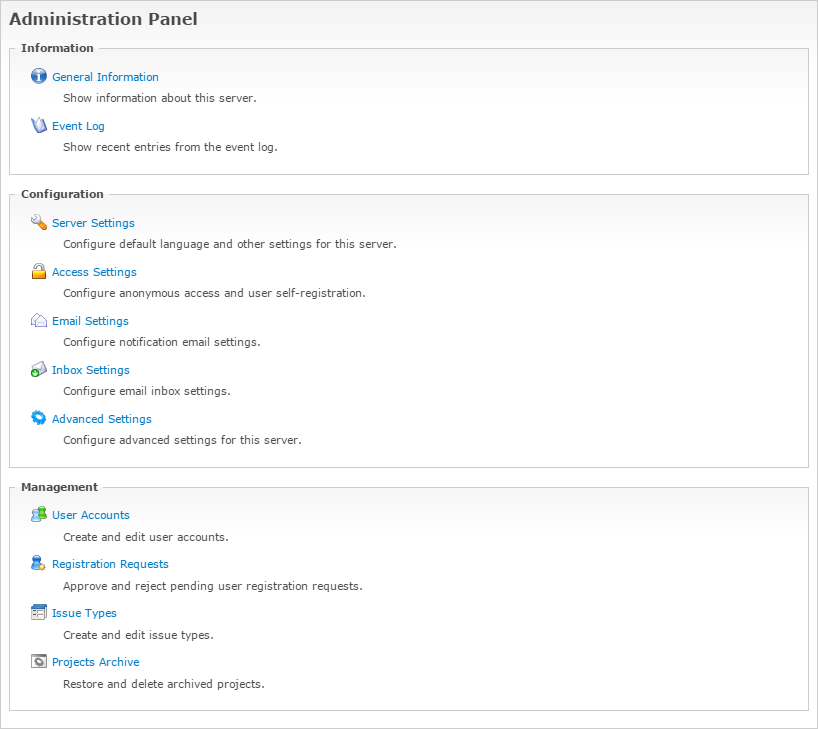Click the Inbox Settings envelope icon
The width and height of the screenshot is (818, 729).
tap(39, 369)
